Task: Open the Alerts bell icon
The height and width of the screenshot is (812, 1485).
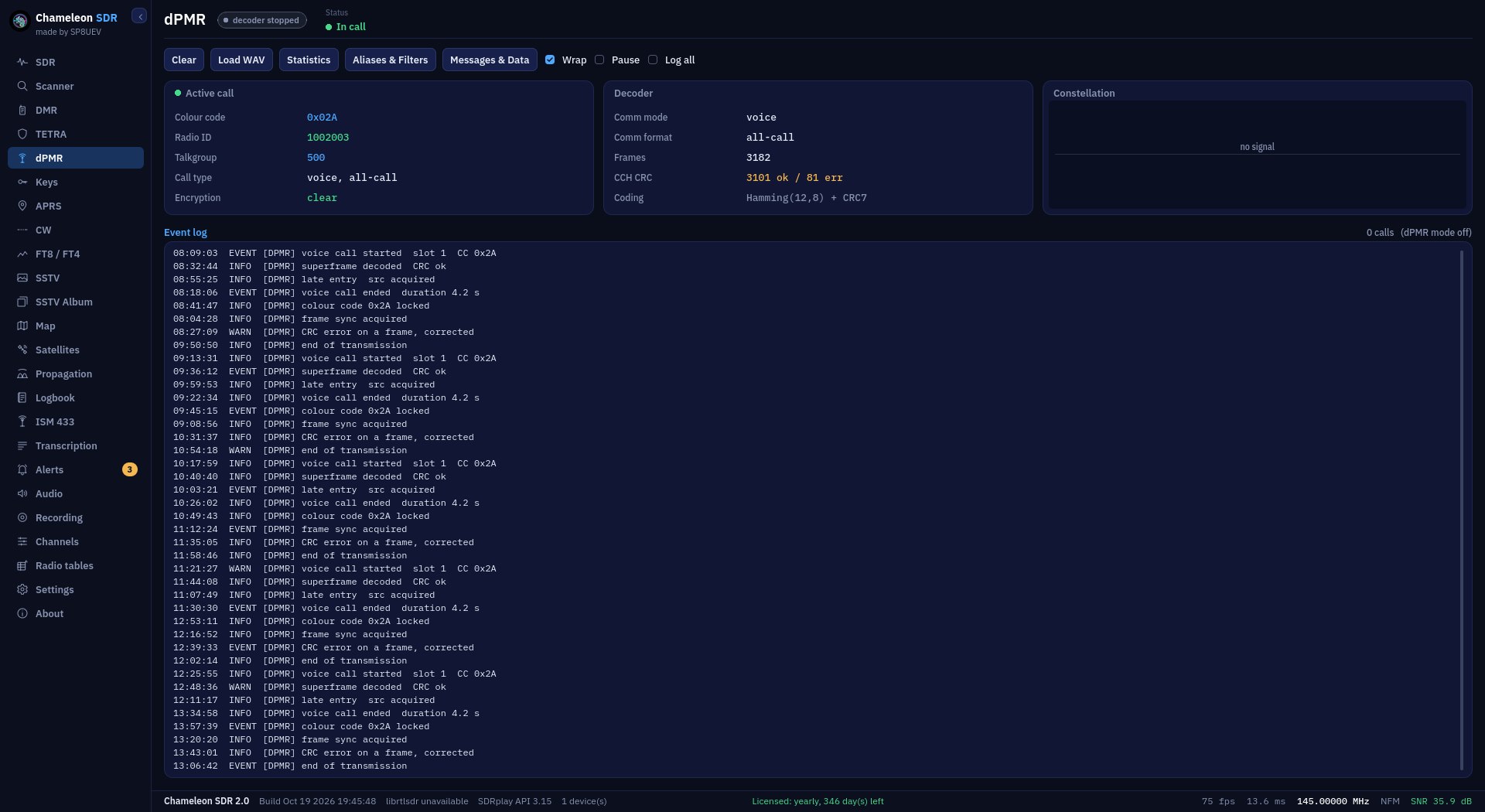Action: [22, 469]
